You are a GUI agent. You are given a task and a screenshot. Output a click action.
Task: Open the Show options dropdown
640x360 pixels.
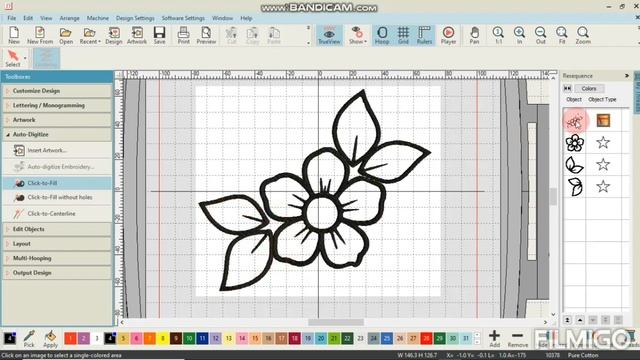tap(365, 42)
